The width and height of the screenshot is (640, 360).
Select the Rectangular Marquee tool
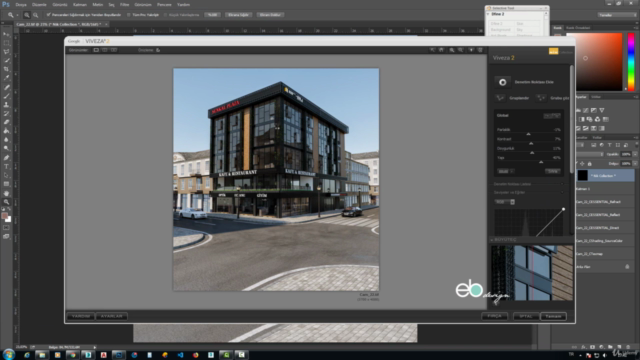[x=6, y=43]
